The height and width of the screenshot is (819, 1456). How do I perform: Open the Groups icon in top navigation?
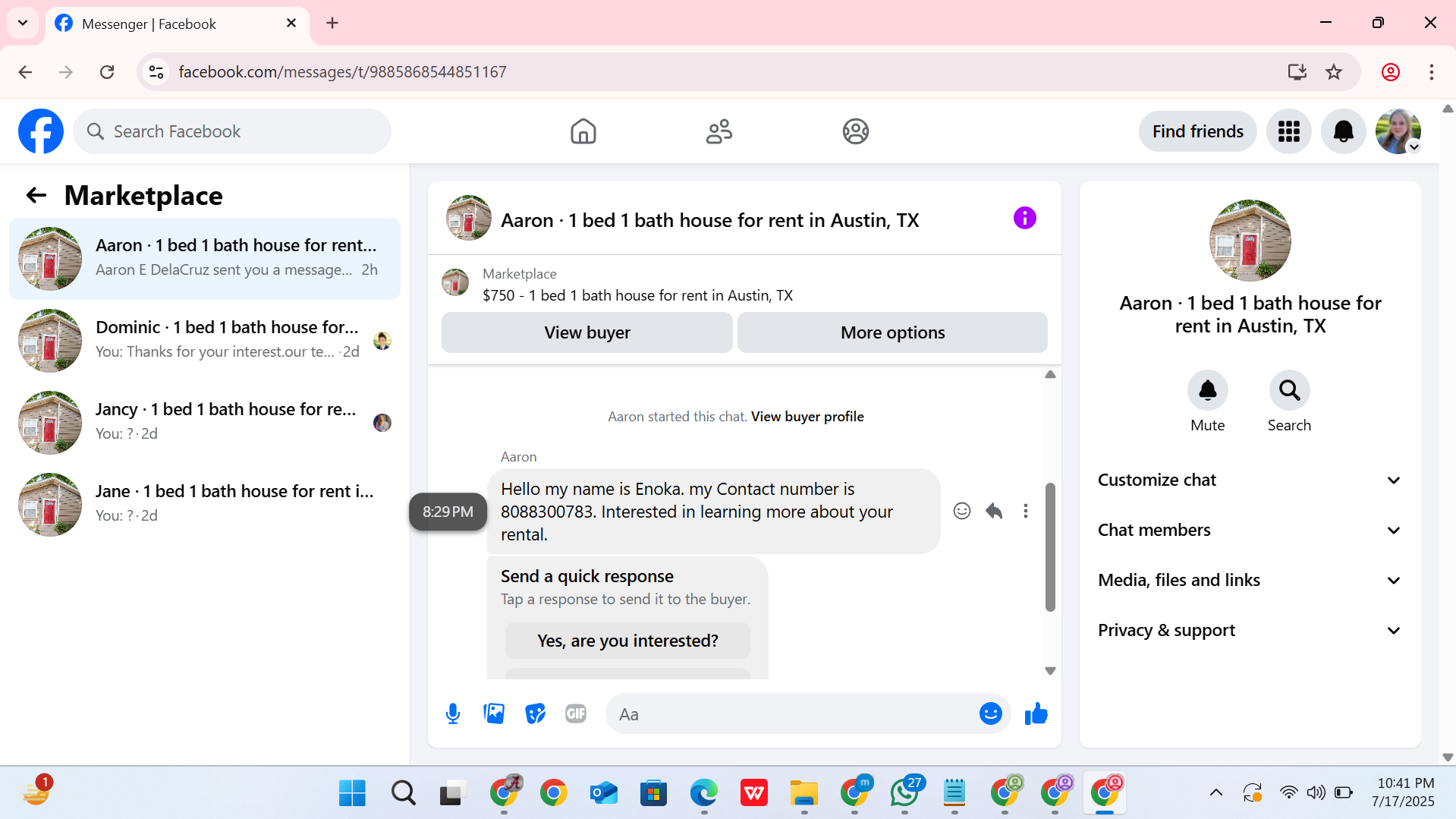(x=855, y=131)
